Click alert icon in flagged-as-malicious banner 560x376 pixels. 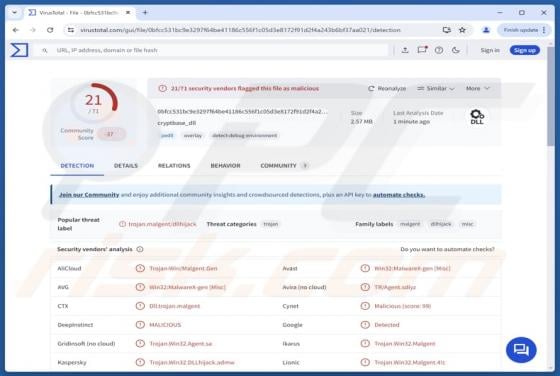(162, 88)
